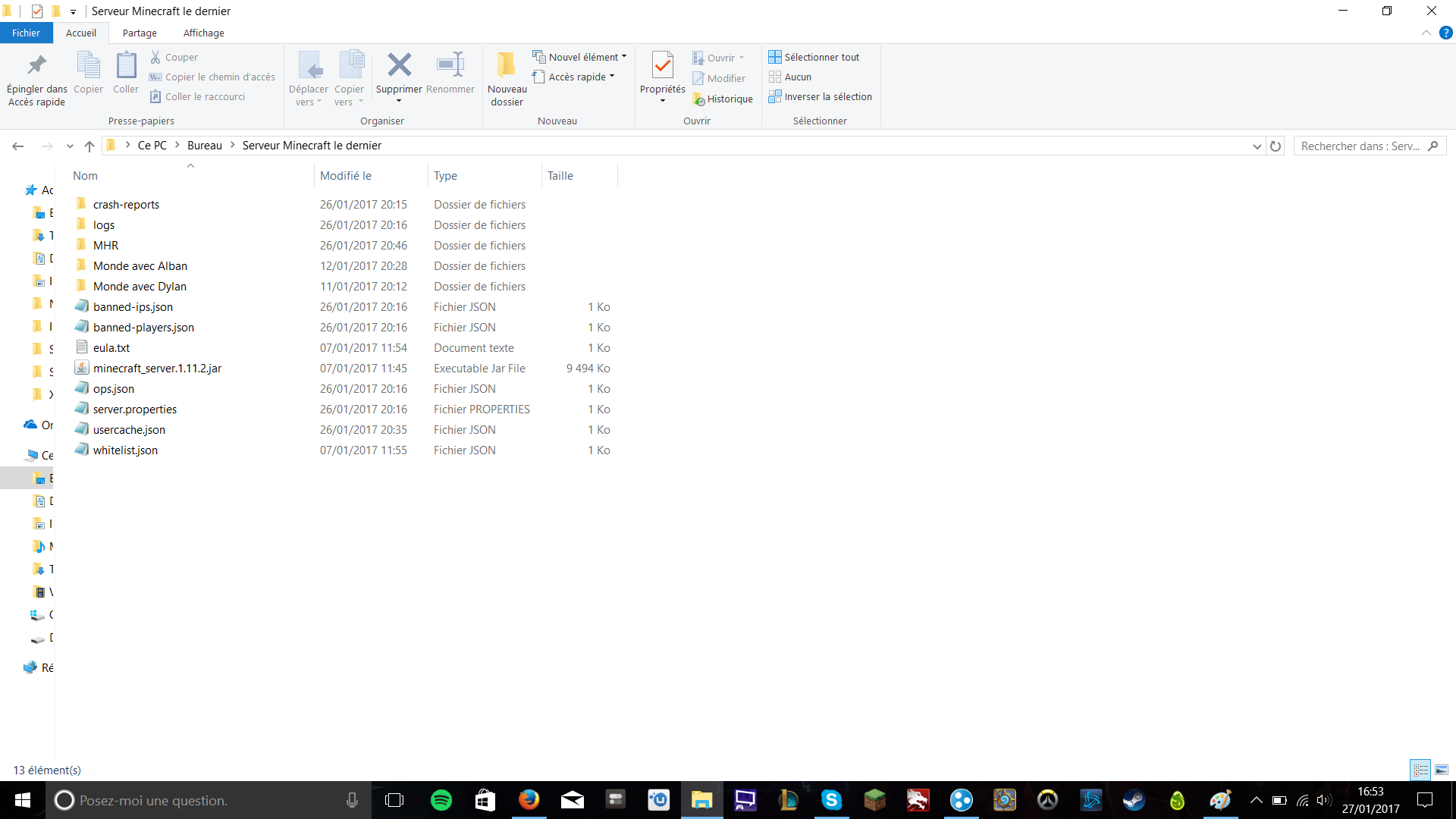This screenshot has width=1456, height=819.
Task: Create a new folder with Nouveau dossier
Action: (x=507, y=80)
